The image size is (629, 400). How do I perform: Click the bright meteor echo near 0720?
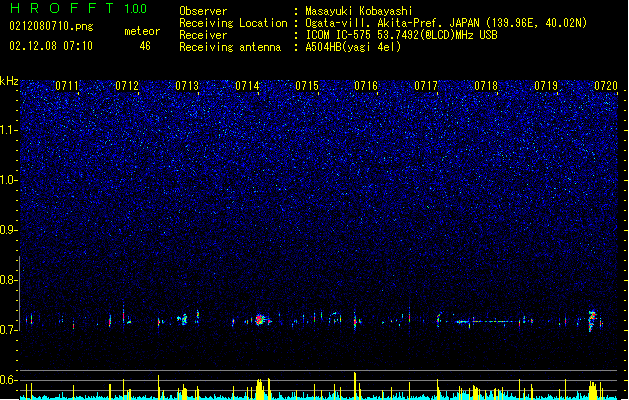(592, 321)
